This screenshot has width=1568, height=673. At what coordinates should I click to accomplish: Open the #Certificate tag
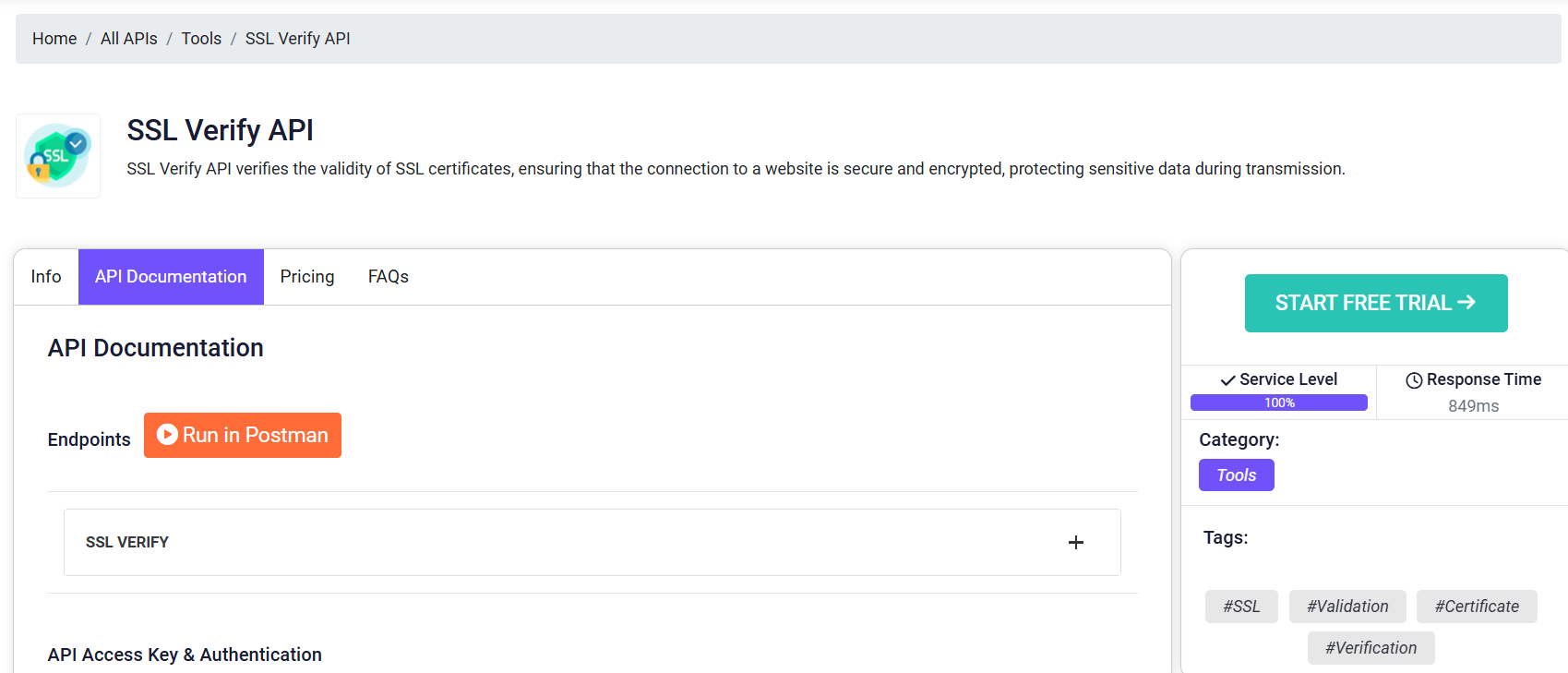click(x=1477, y=607)
